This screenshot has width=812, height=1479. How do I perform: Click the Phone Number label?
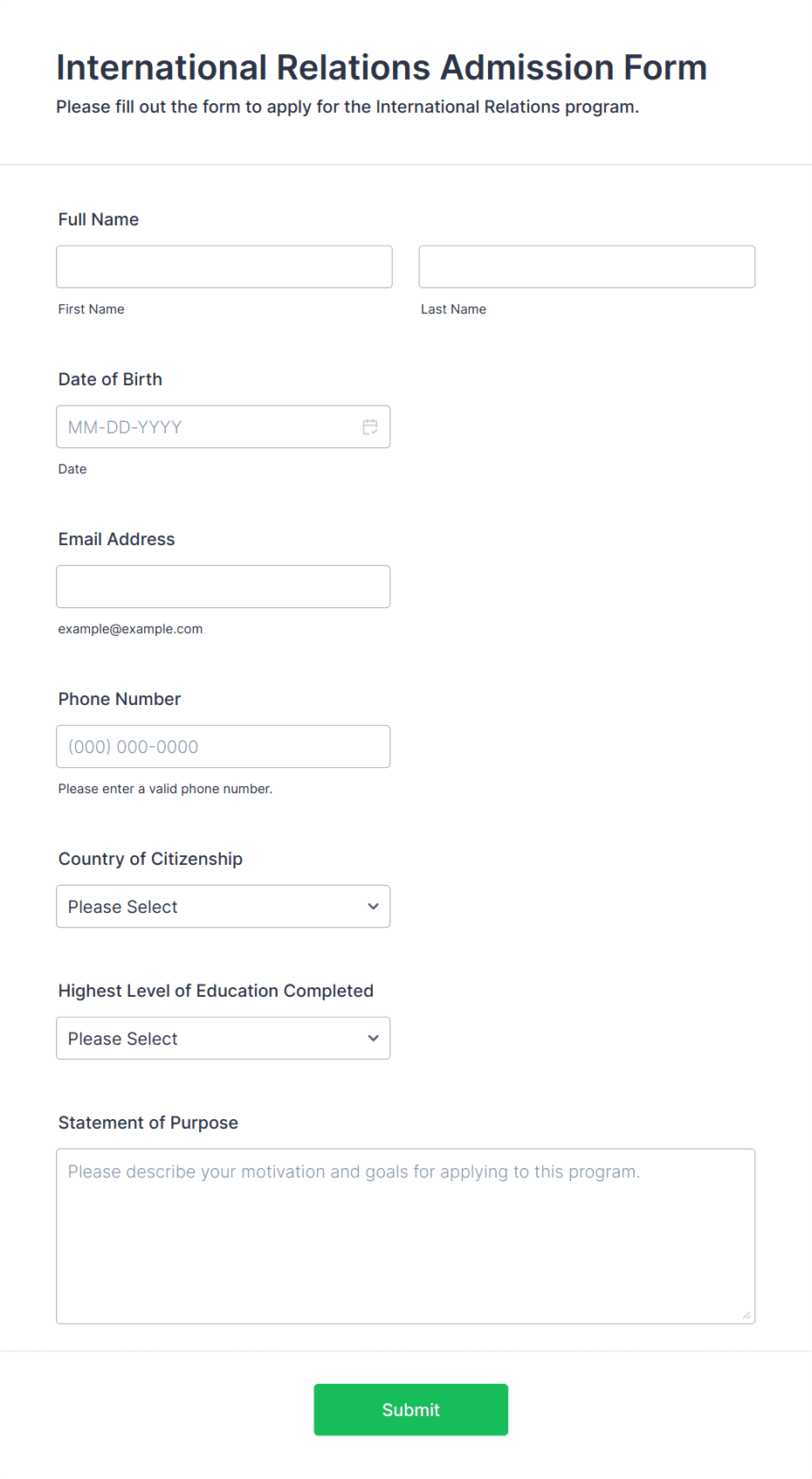(x=120, y=699)
